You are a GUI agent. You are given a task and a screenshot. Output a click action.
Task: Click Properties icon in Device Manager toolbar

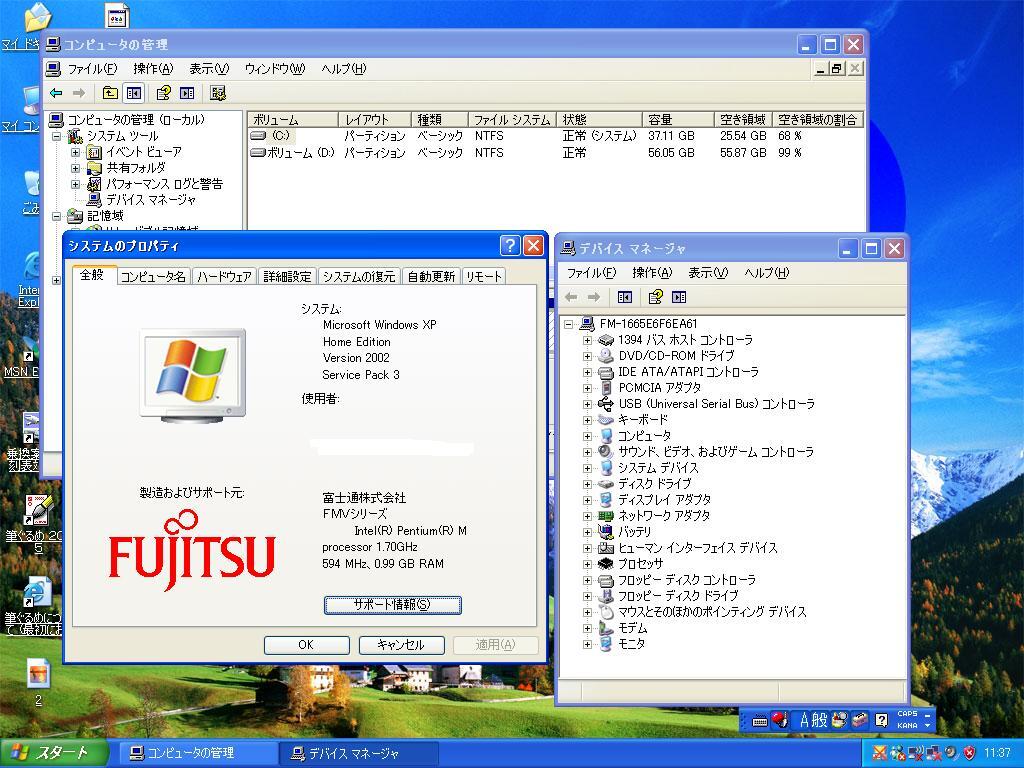[x=655, y=298]
